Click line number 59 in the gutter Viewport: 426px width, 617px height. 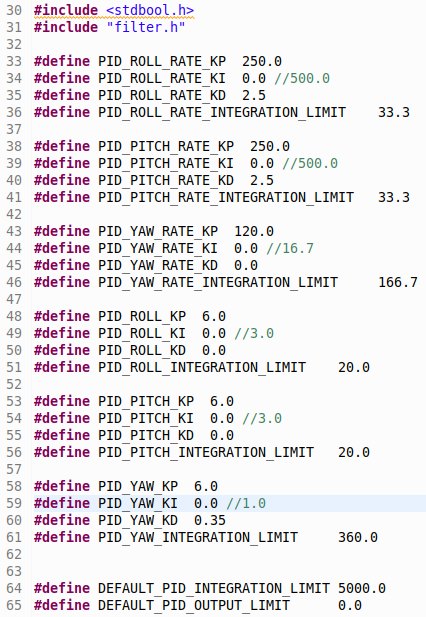14,503
